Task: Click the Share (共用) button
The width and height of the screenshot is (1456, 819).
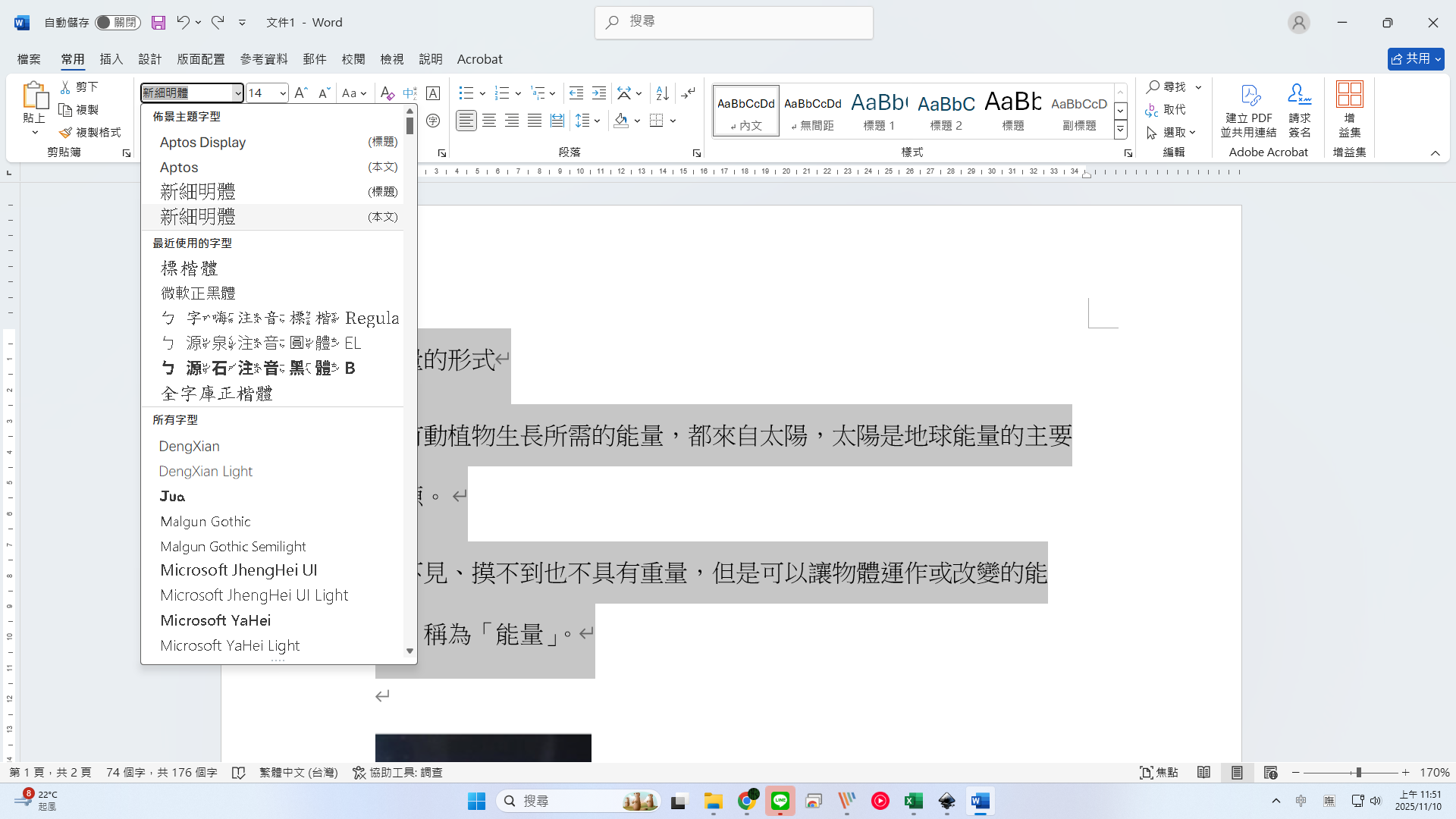Action: 1414,58
